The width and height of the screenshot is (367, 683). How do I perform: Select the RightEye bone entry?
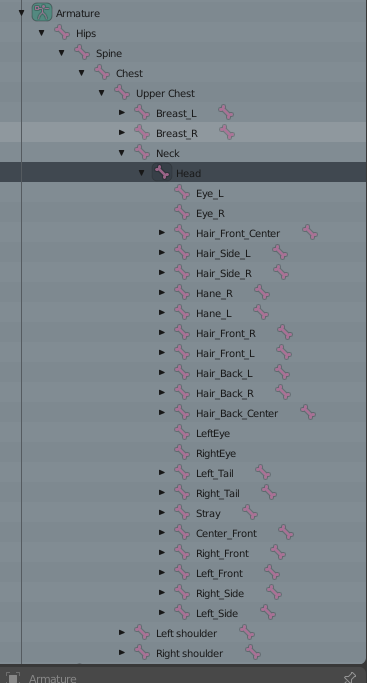[216, 453]
